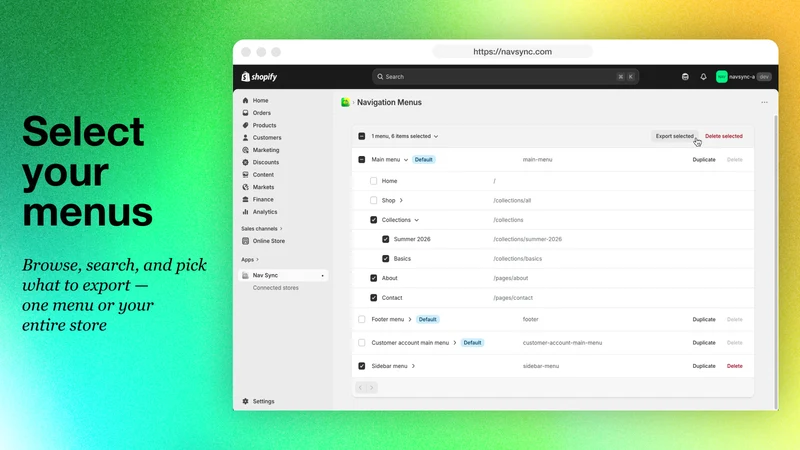Go to next page arrow in pagination

pos(372,388)
